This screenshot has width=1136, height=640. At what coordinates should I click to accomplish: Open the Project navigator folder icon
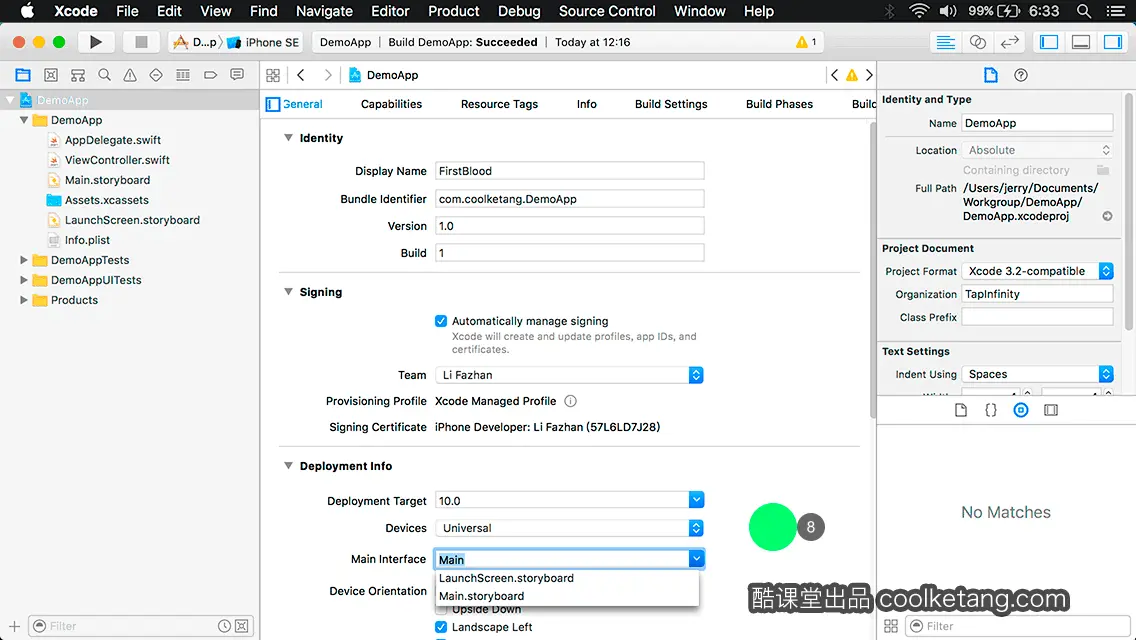pyautogui.click(x=23, y=75)
